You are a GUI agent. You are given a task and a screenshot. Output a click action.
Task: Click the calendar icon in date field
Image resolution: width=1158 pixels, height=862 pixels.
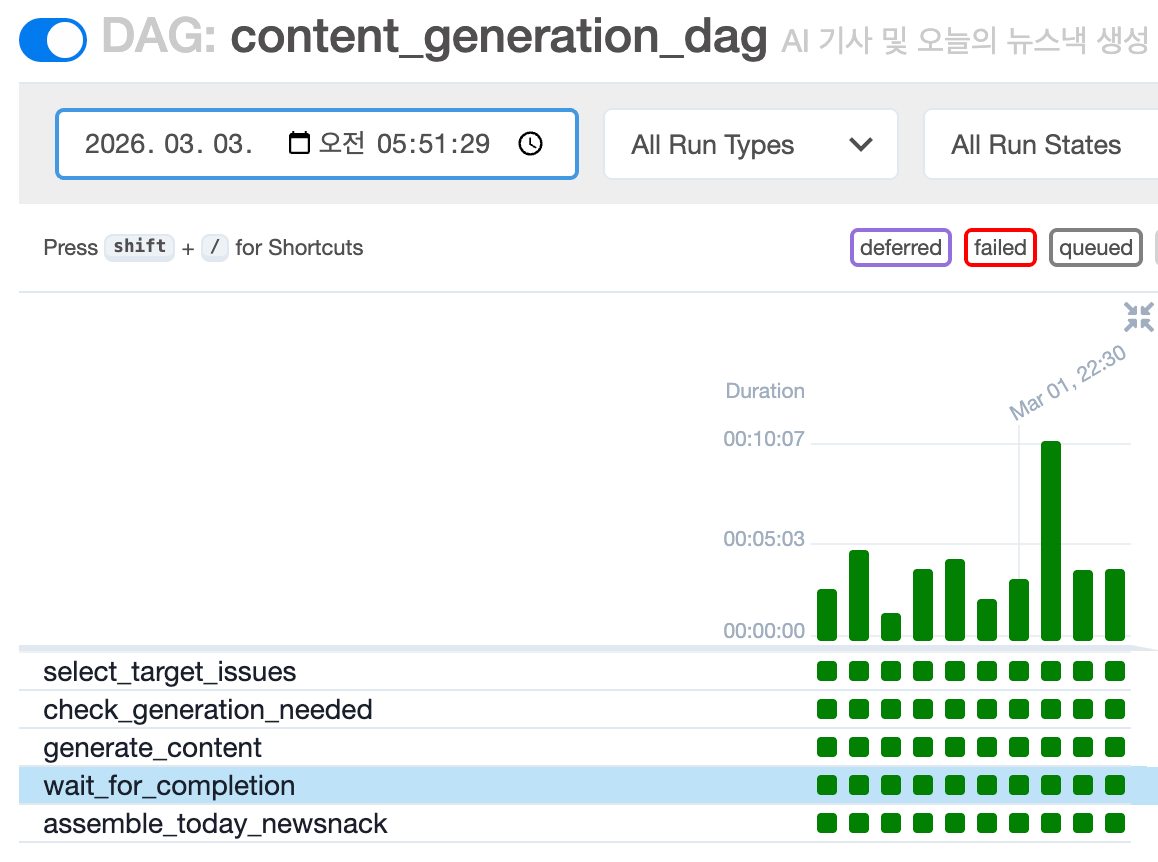click(299, 143)
